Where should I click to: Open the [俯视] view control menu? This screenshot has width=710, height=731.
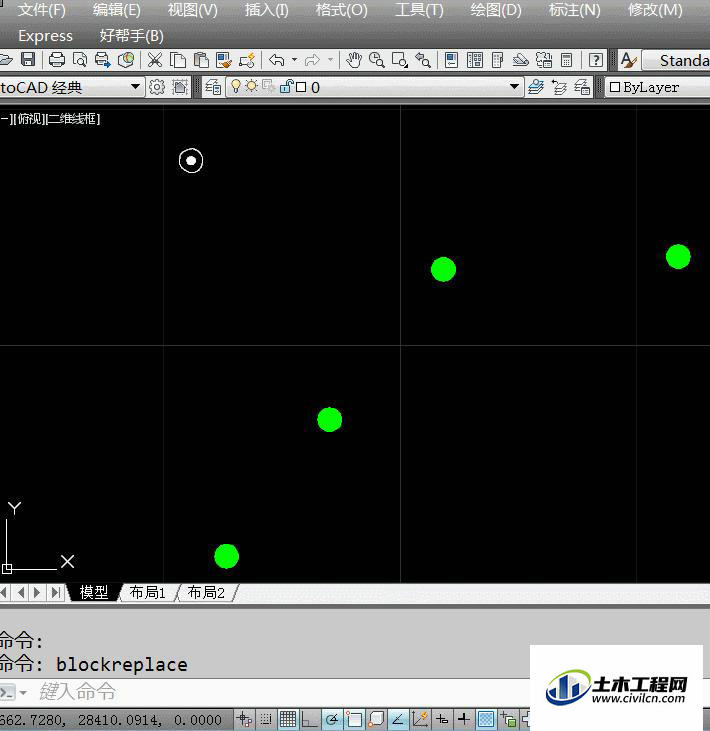[30, 119]
